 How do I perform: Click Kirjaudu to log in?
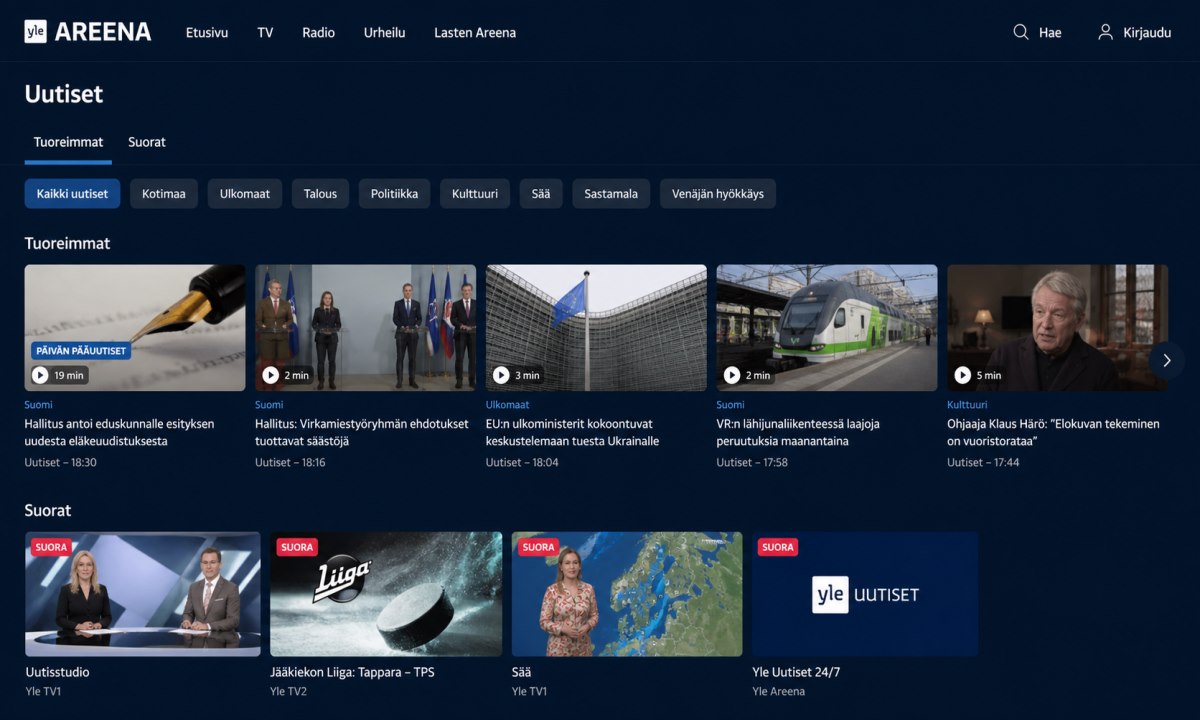click(x=1147, y=33)
